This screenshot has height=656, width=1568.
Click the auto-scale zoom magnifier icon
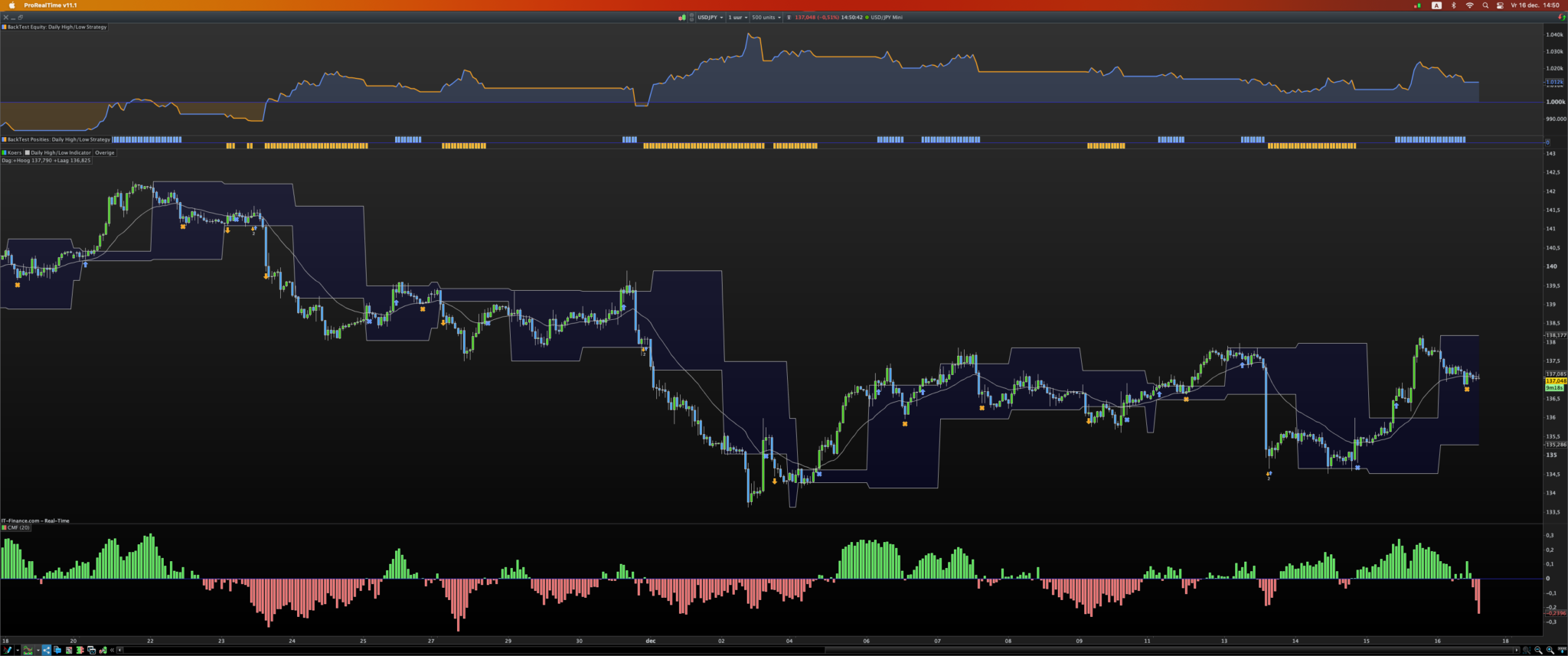[x=1527, y=650]
